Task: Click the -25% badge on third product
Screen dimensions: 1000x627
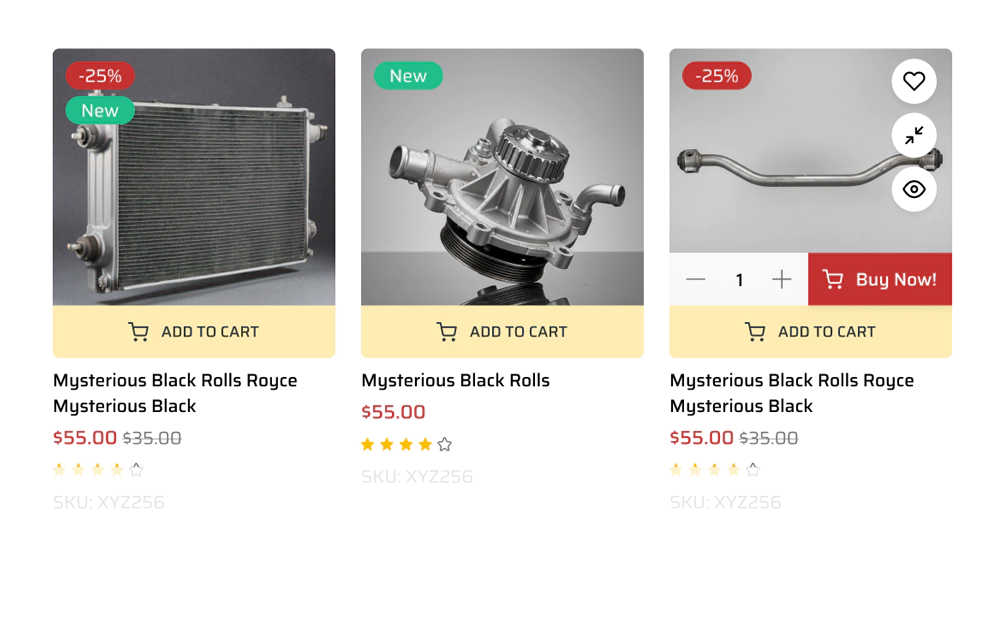Action: click(x=717, y=76)
